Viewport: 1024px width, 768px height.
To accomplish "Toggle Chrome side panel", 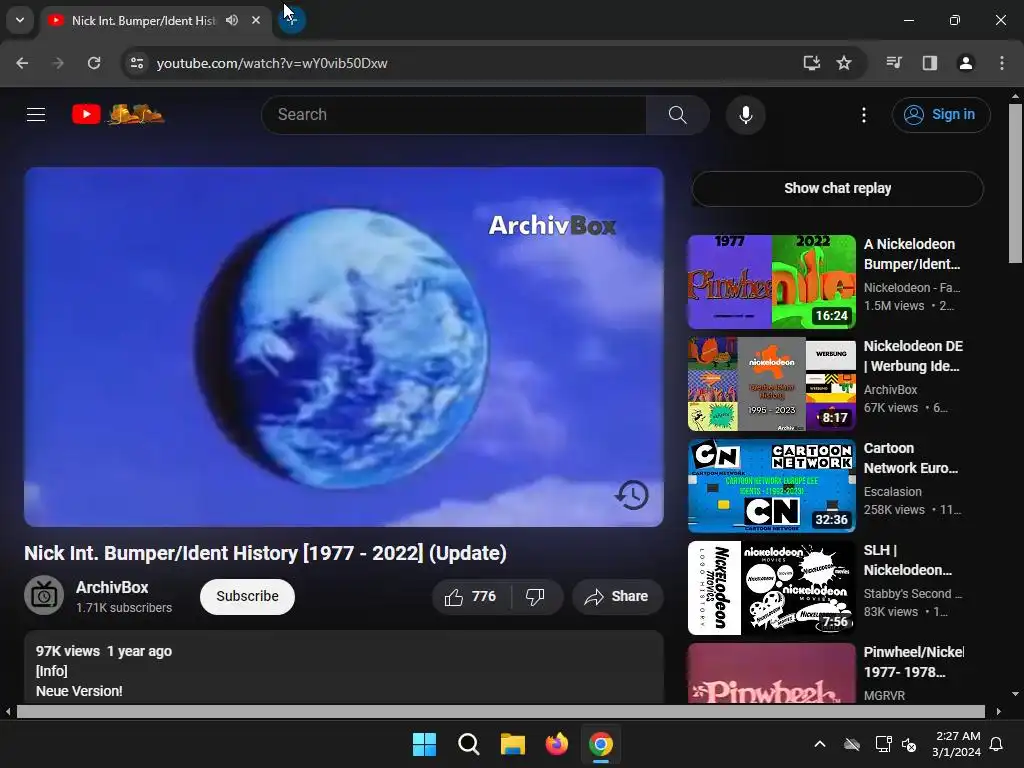I will tap(930, 63).
